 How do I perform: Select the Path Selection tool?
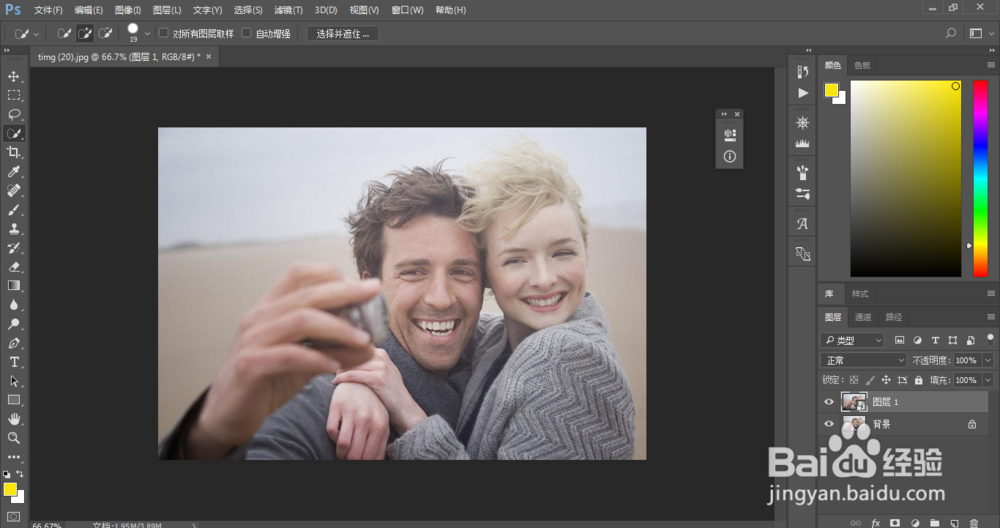click(13, 381)
